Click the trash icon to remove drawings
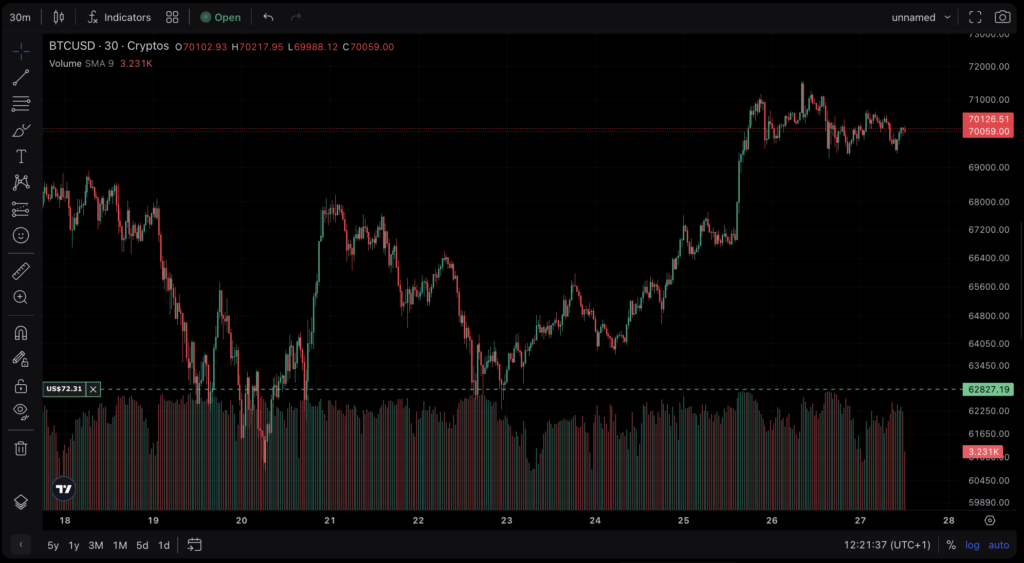1024x563 pixels. click(20, 448)
